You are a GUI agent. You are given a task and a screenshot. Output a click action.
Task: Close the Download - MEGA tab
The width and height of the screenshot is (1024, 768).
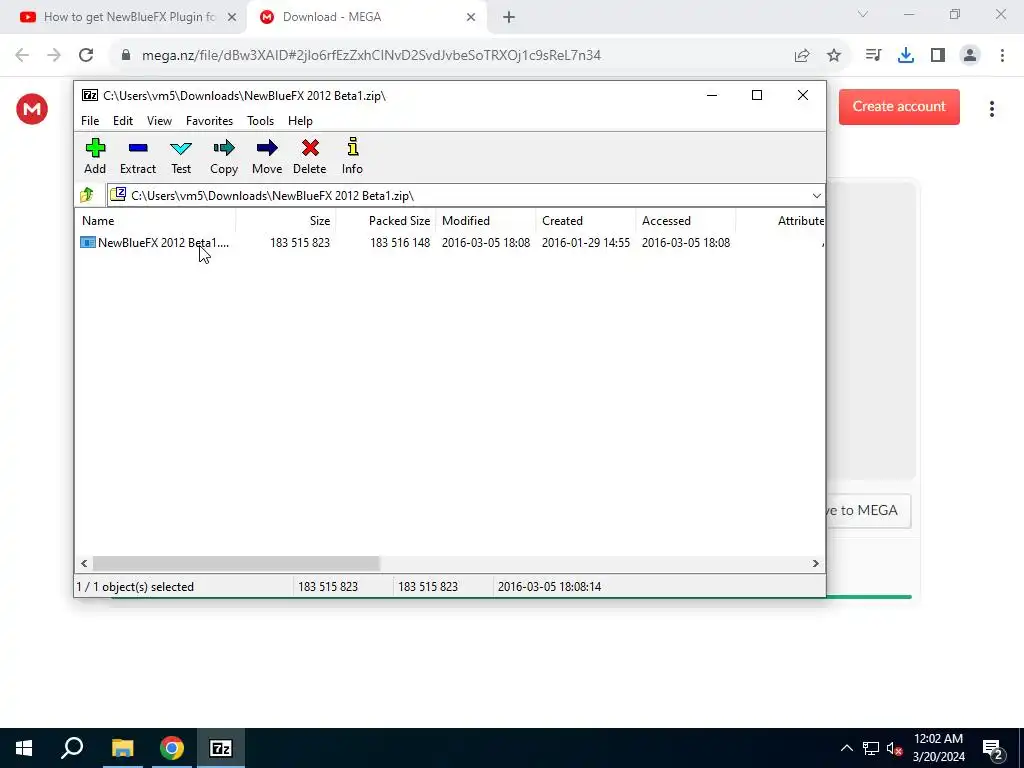[x=471, y=18]
